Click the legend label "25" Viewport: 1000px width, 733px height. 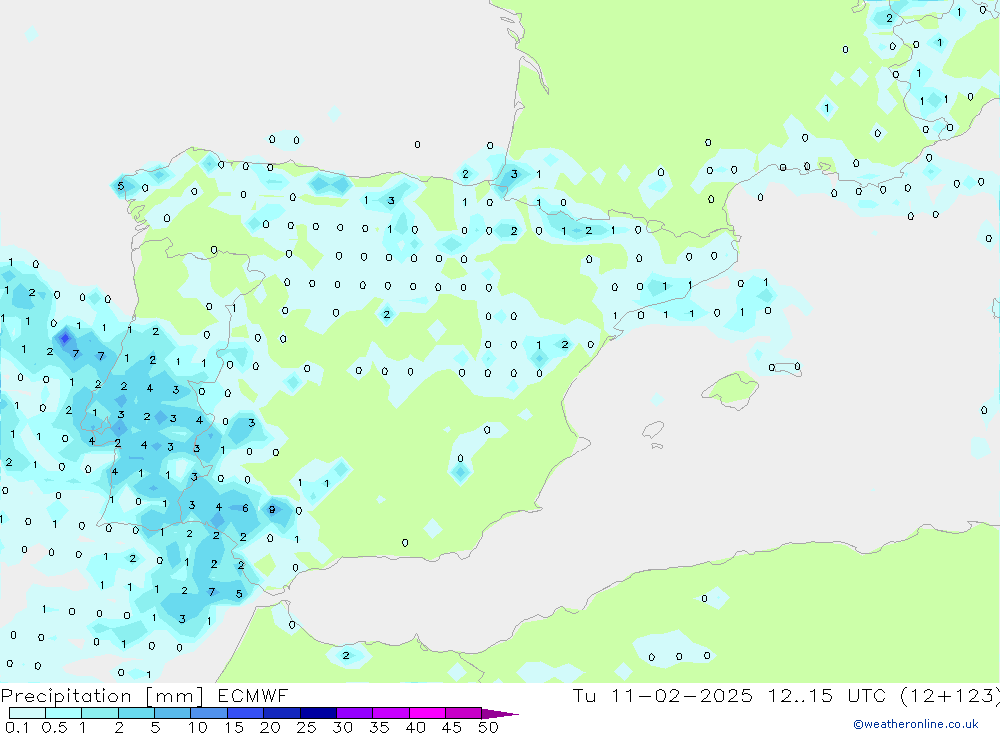tap(306, 727)
